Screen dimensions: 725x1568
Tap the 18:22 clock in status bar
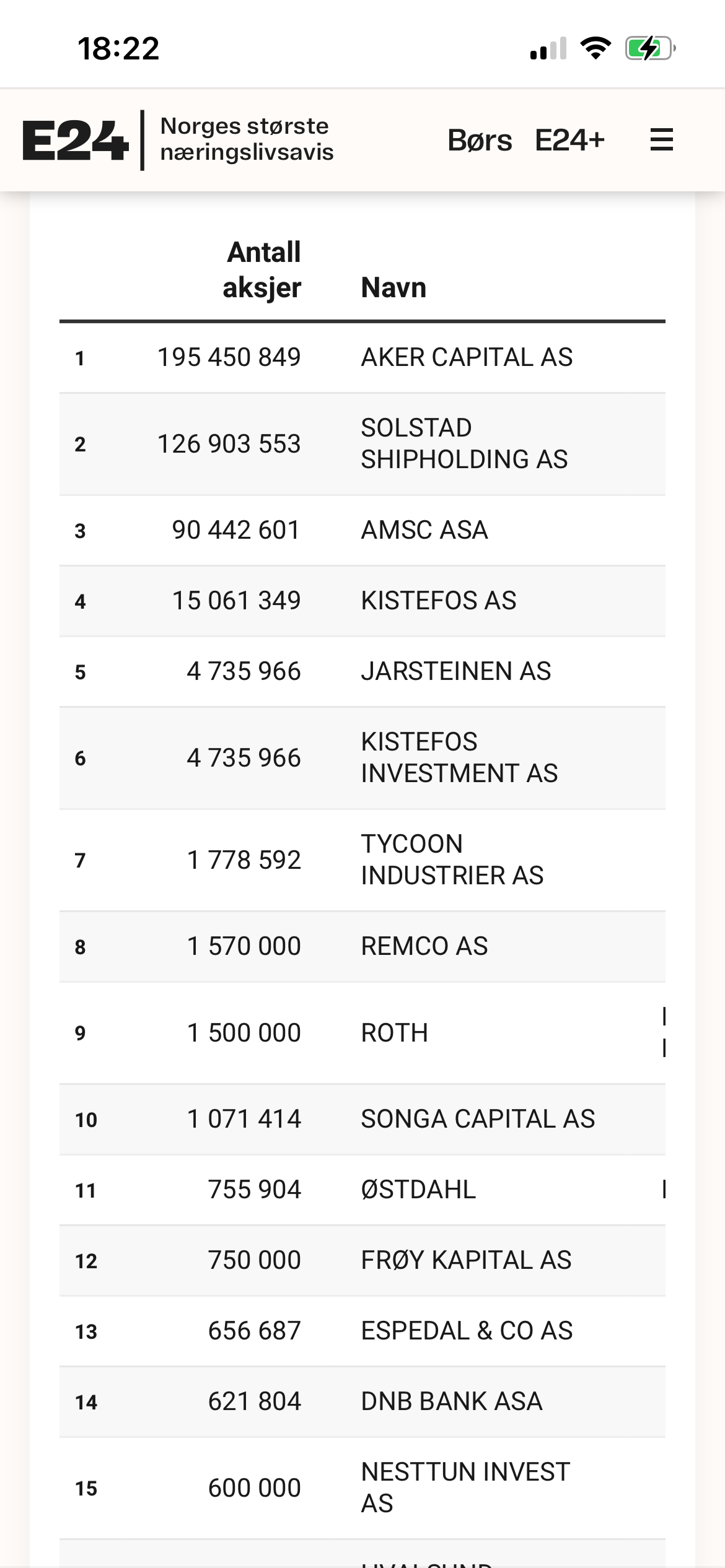(118, 48)
